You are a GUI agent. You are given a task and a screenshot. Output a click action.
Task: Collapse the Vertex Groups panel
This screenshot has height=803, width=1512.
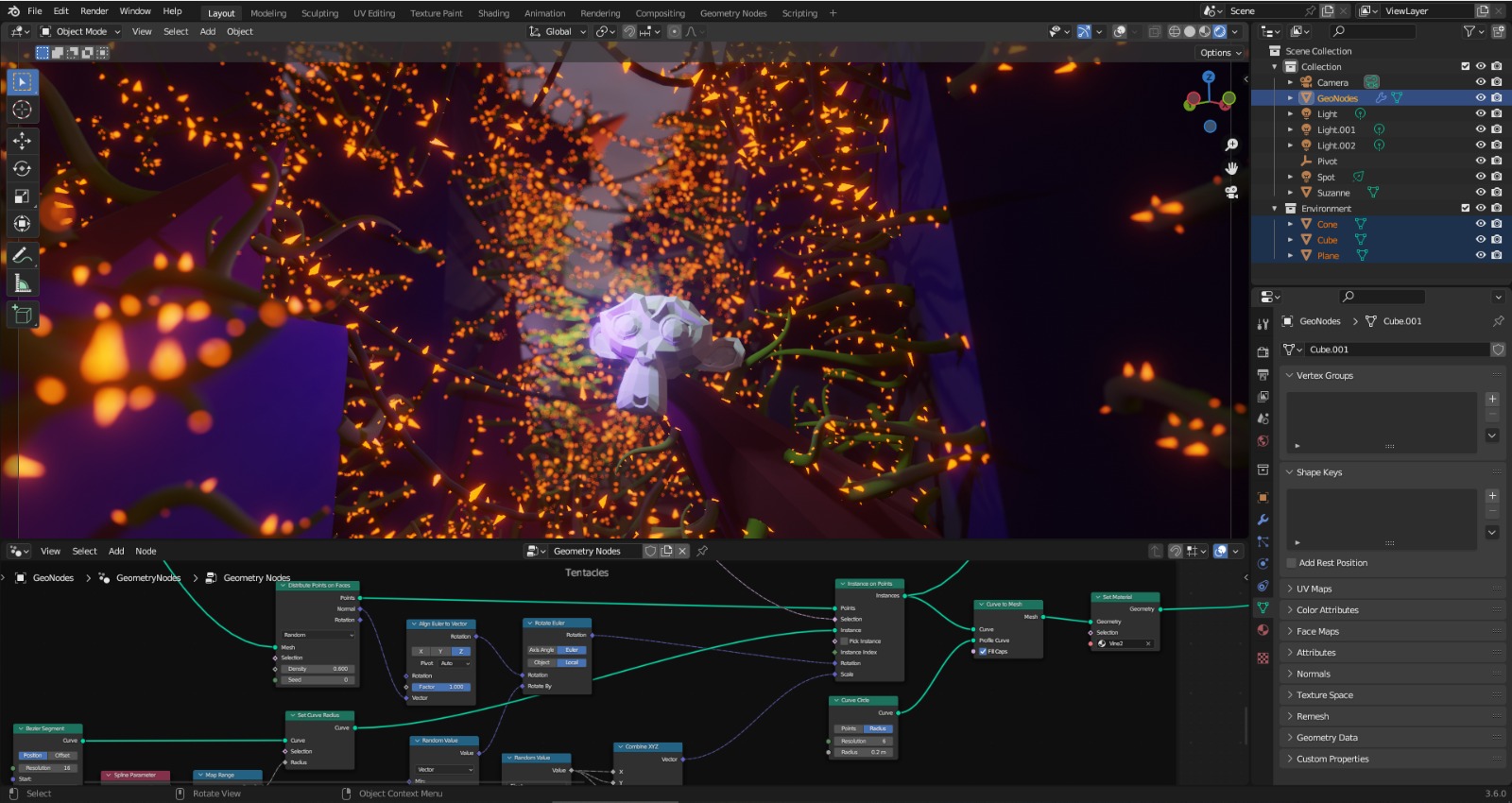point(1394,376)
